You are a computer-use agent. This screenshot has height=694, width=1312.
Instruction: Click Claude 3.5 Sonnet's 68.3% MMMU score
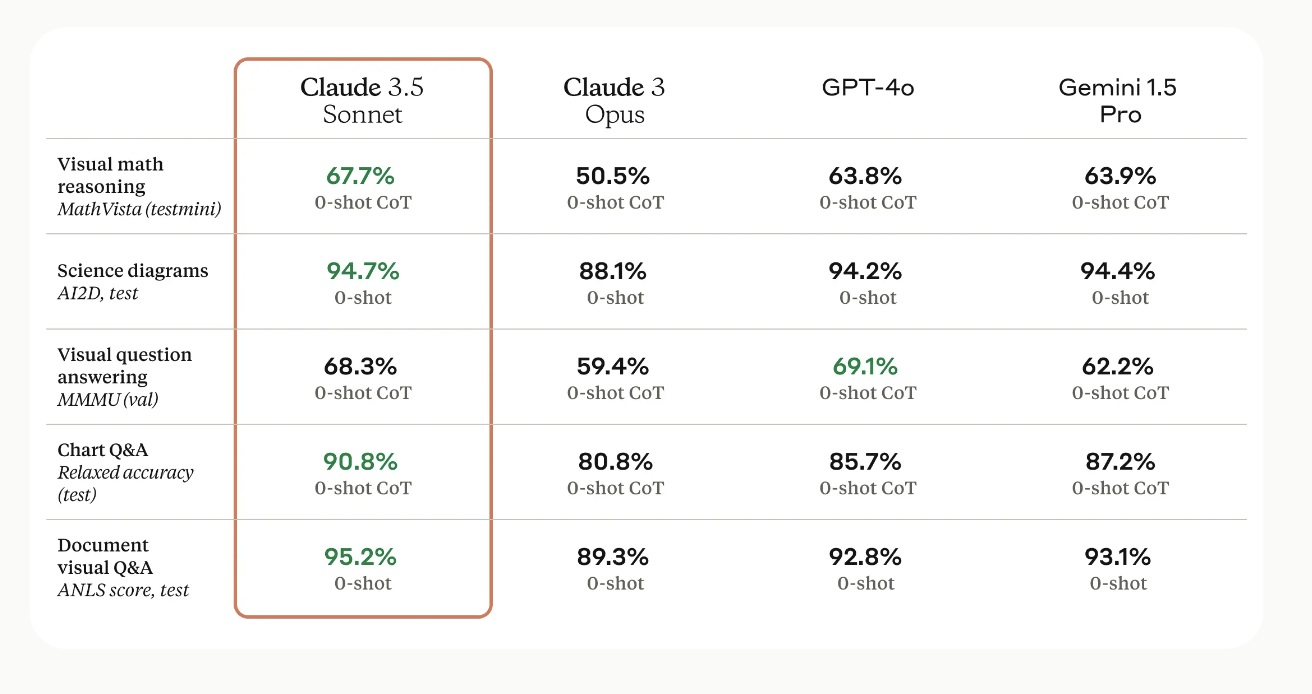pos(360,366)
